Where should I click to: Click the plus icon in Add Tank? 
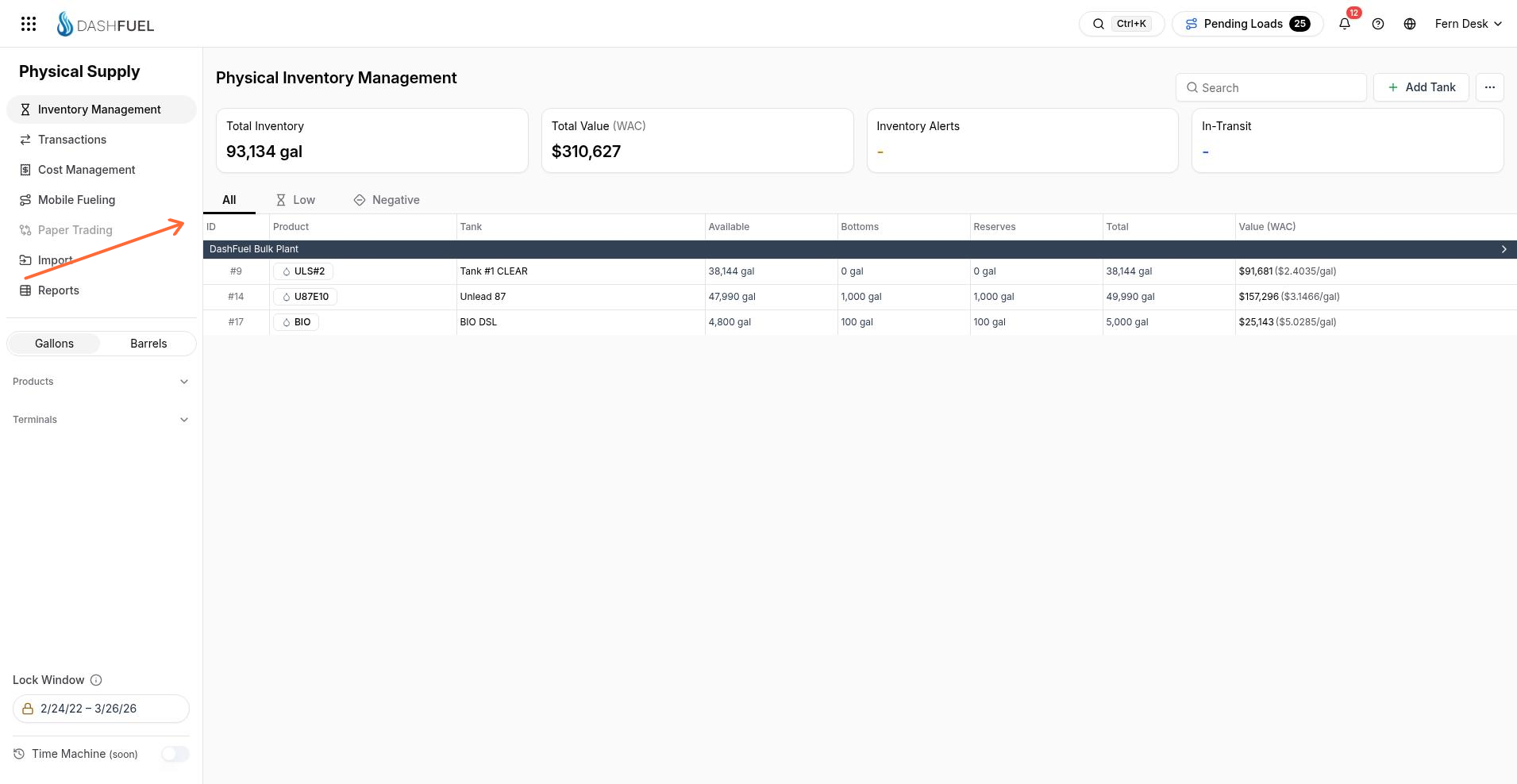[x=1393, y=87]
